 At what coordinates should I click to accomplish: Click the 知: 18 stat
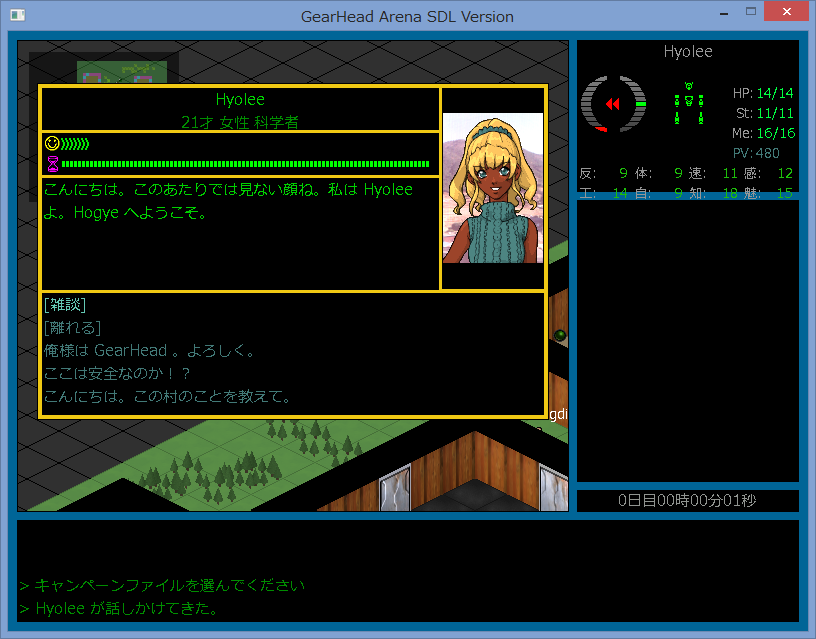tap(713, 193)
